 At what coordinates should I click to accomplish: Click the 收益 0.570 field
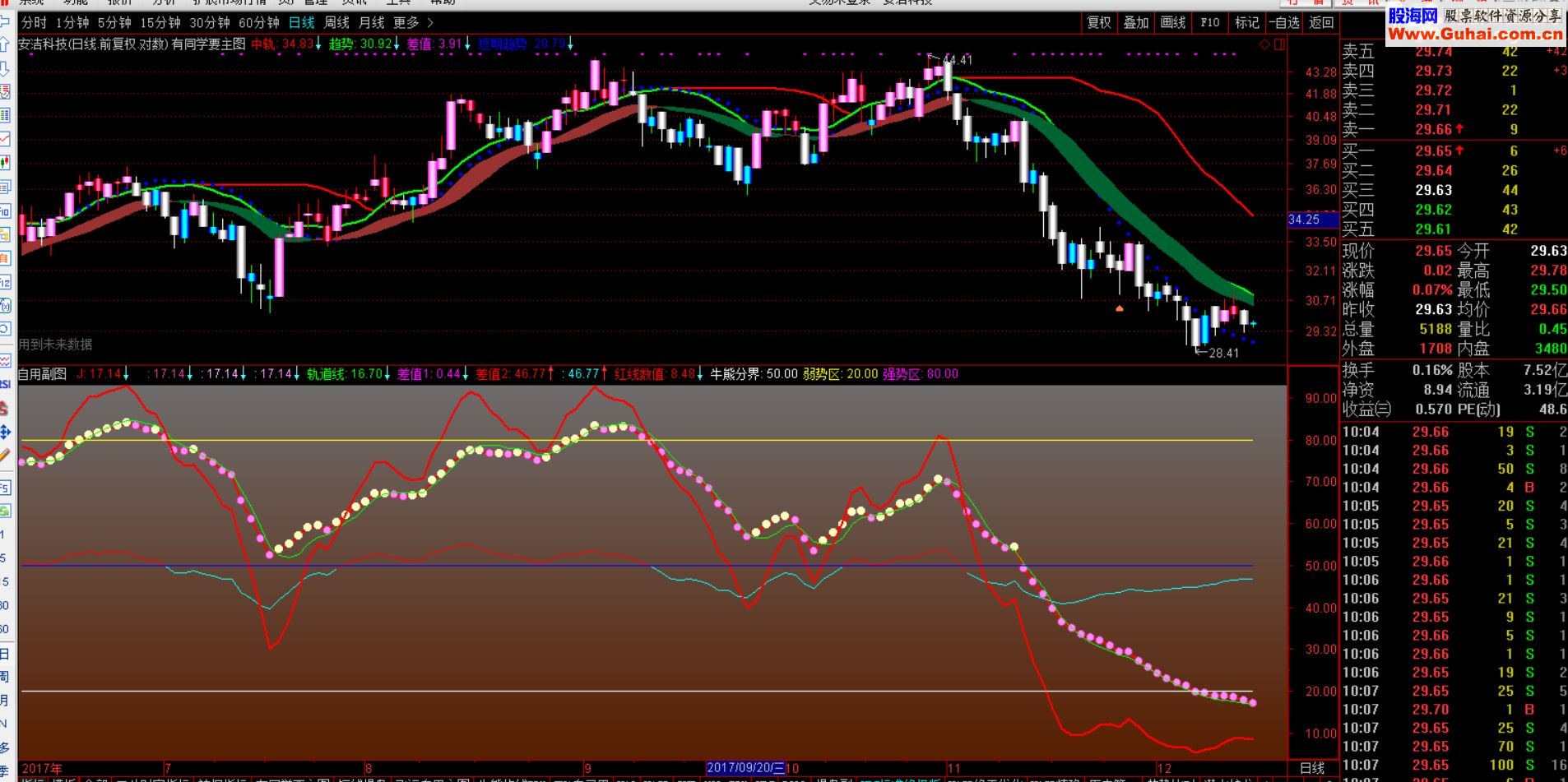[1397, 409]
